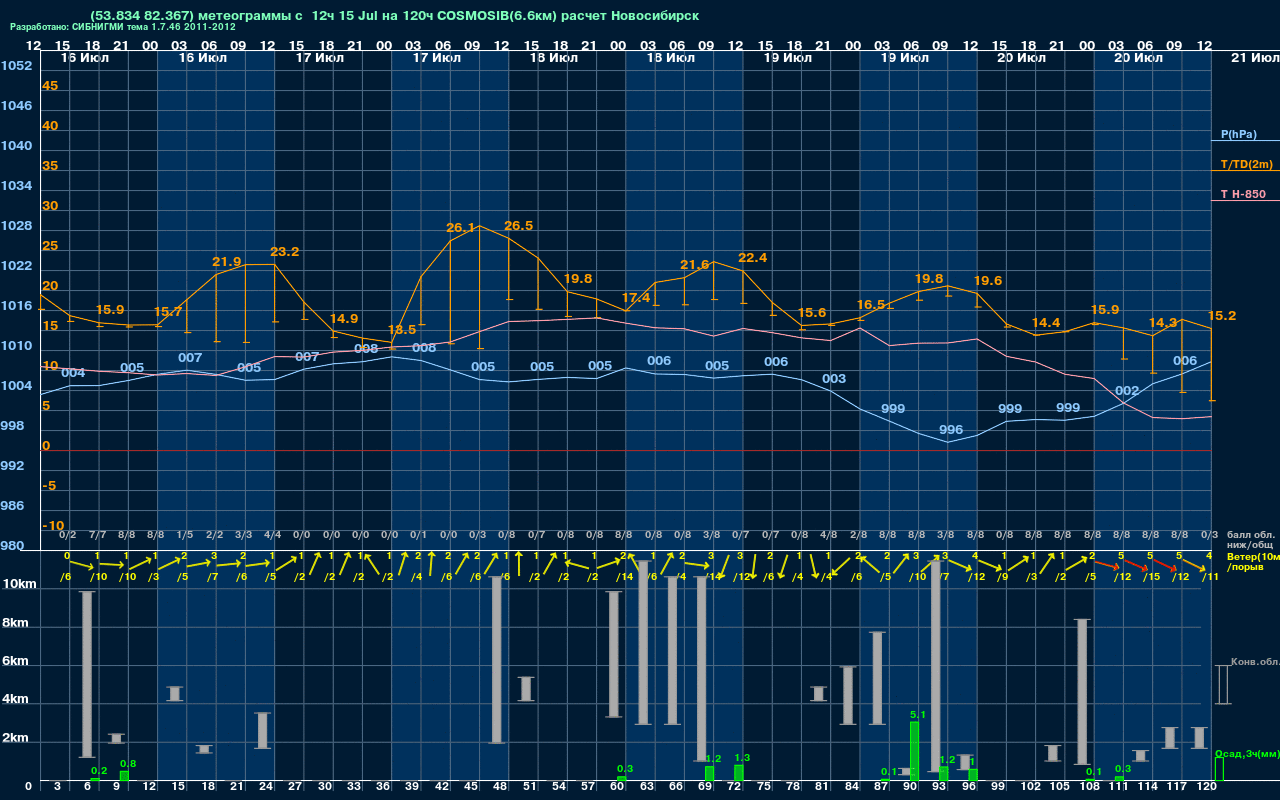Screen dimensions: 1280x800
Task: Click the 'балл обл. ниж/общ' legend label
Action: pyautogui.click(x=1250, y=541)
